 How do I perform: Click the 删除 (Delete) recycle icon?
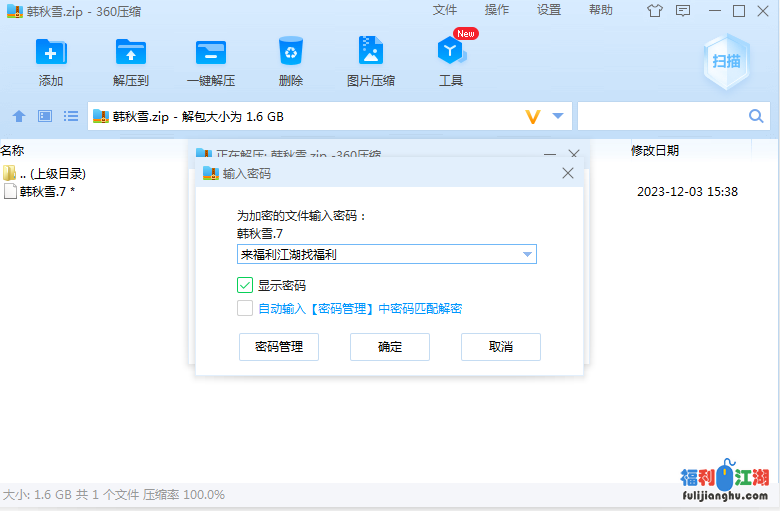(291, 53)
